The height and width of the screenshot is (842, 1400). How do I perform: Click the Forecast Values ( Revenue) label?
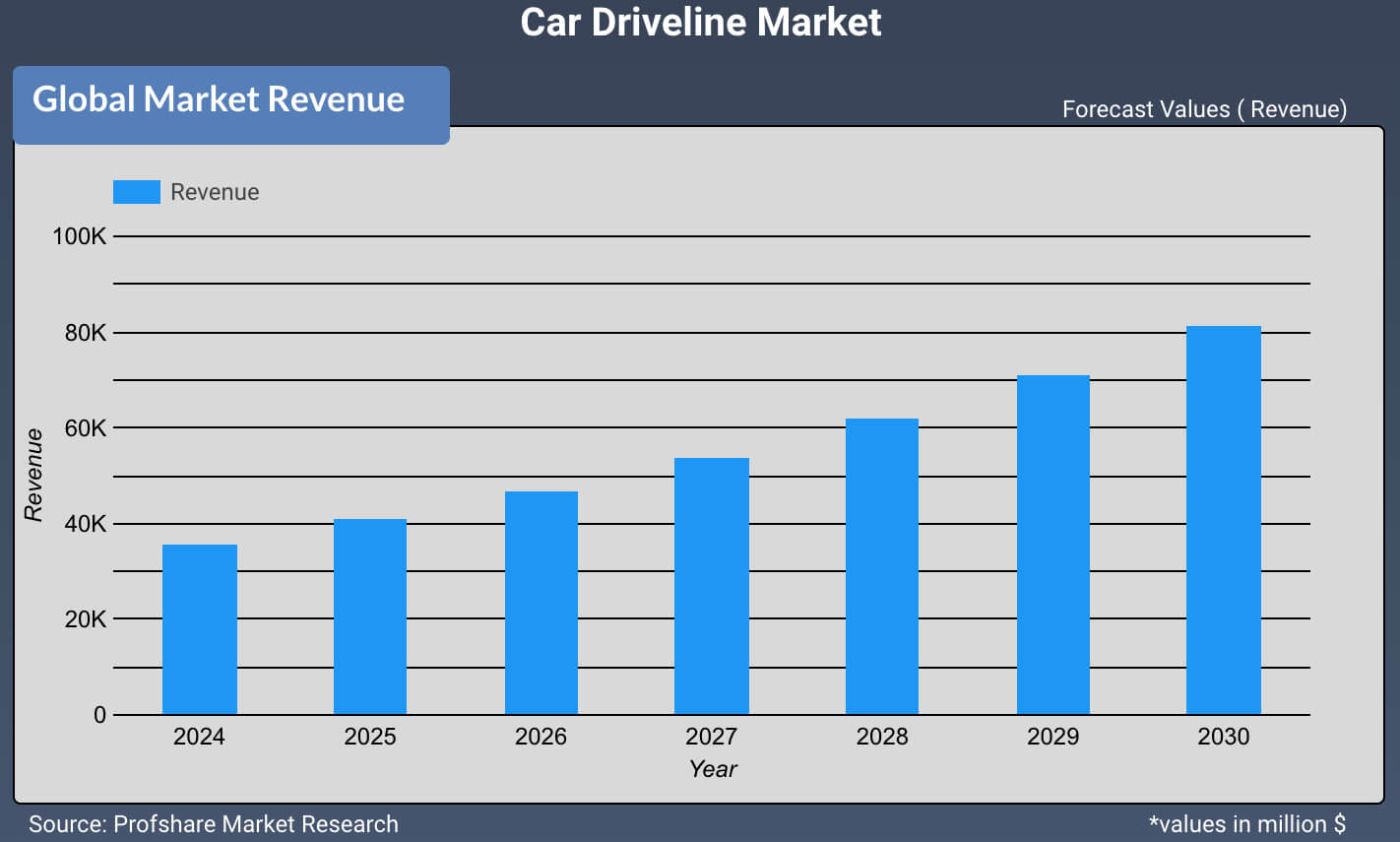coord(1204,109)
